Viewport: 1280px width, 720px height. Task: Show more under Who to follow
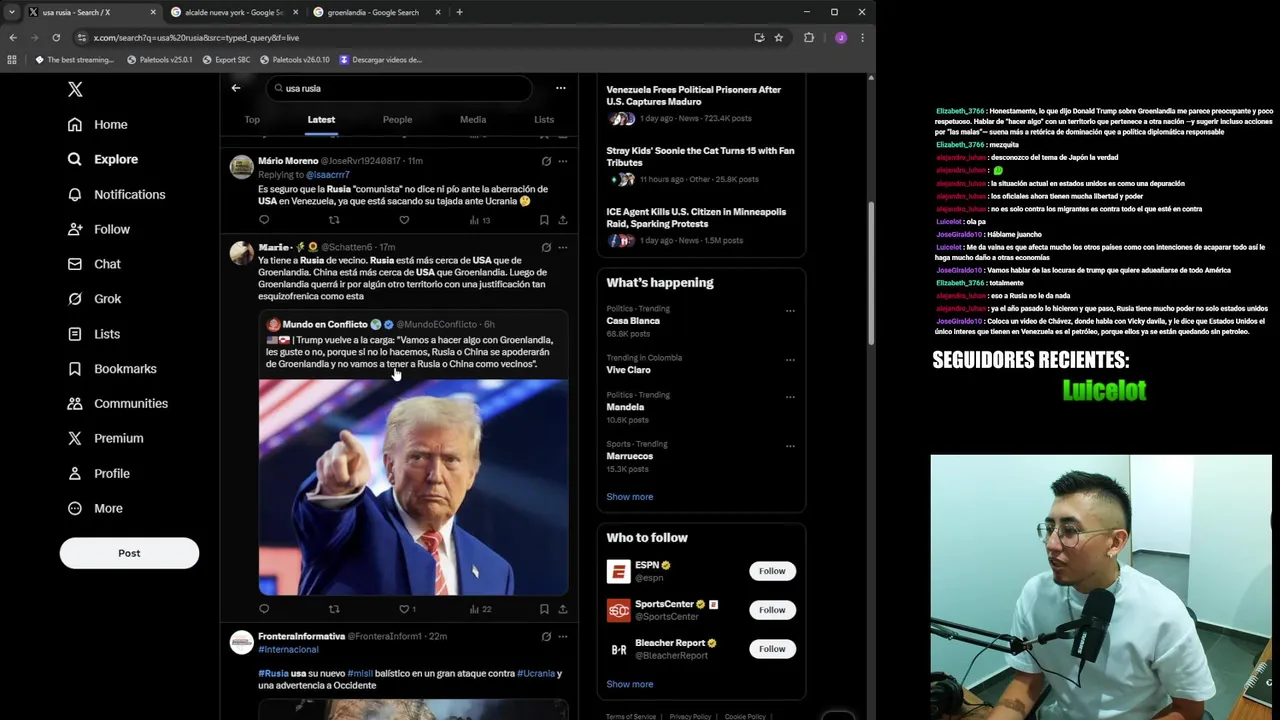(630, 685)
